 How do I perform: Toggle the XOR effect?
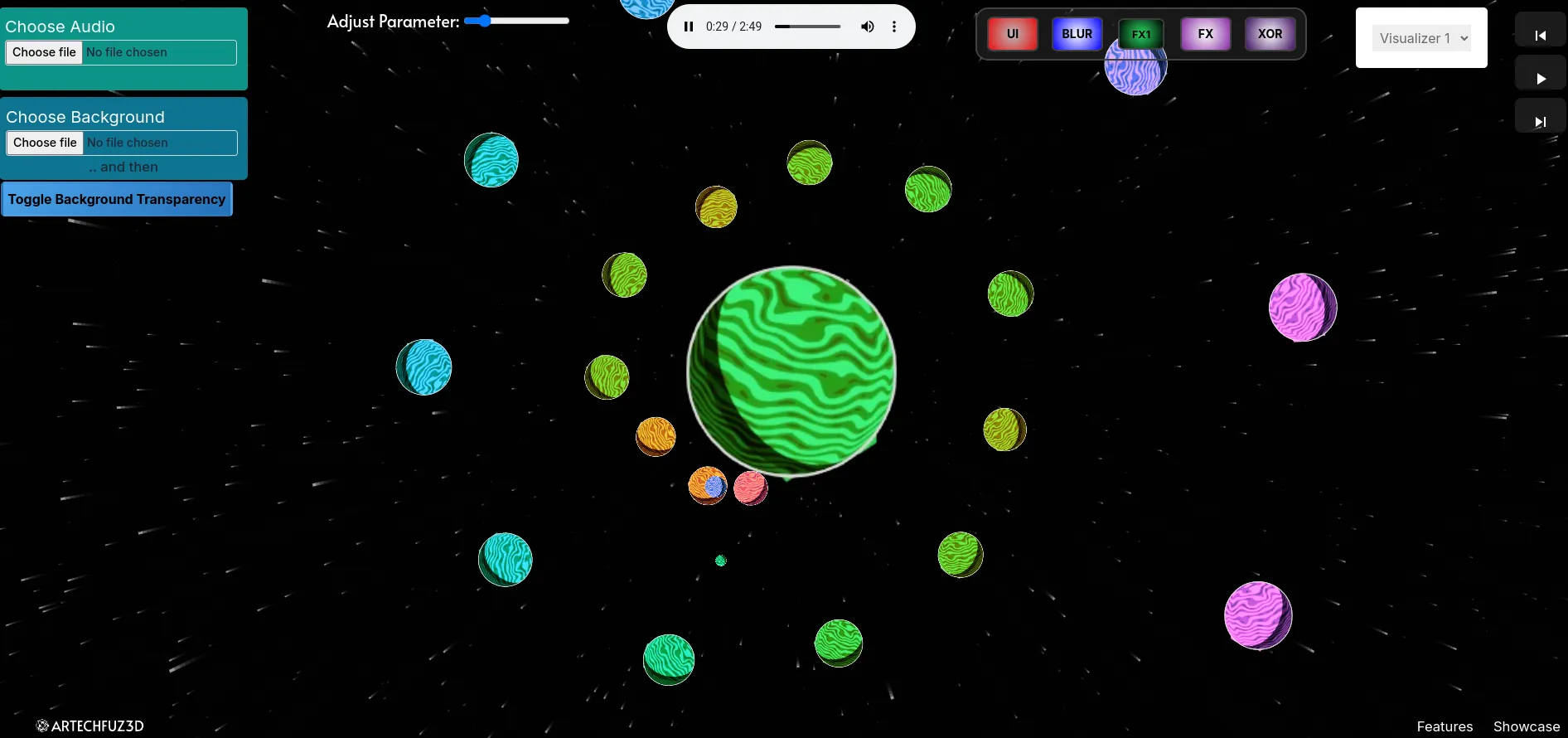(x=1270, y=34)
